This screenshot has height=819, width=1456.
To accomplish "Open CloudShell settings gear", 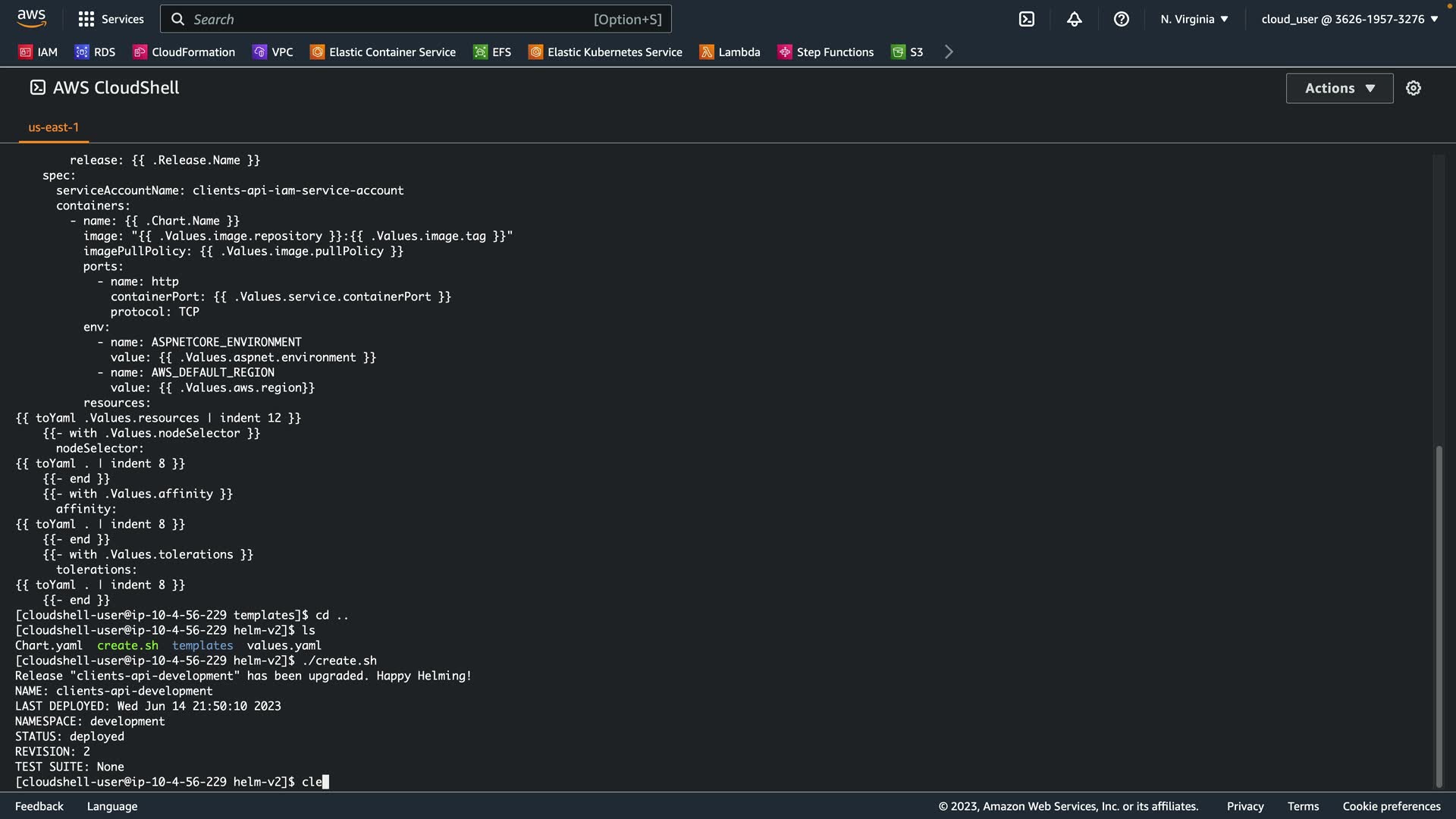I will point(1413,88).
